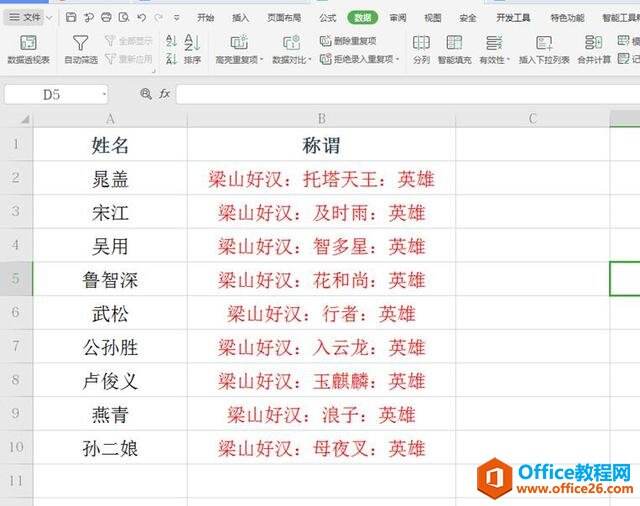Switch to the 插入 tab
Screen dimensions: 640x506
(240, 18)
